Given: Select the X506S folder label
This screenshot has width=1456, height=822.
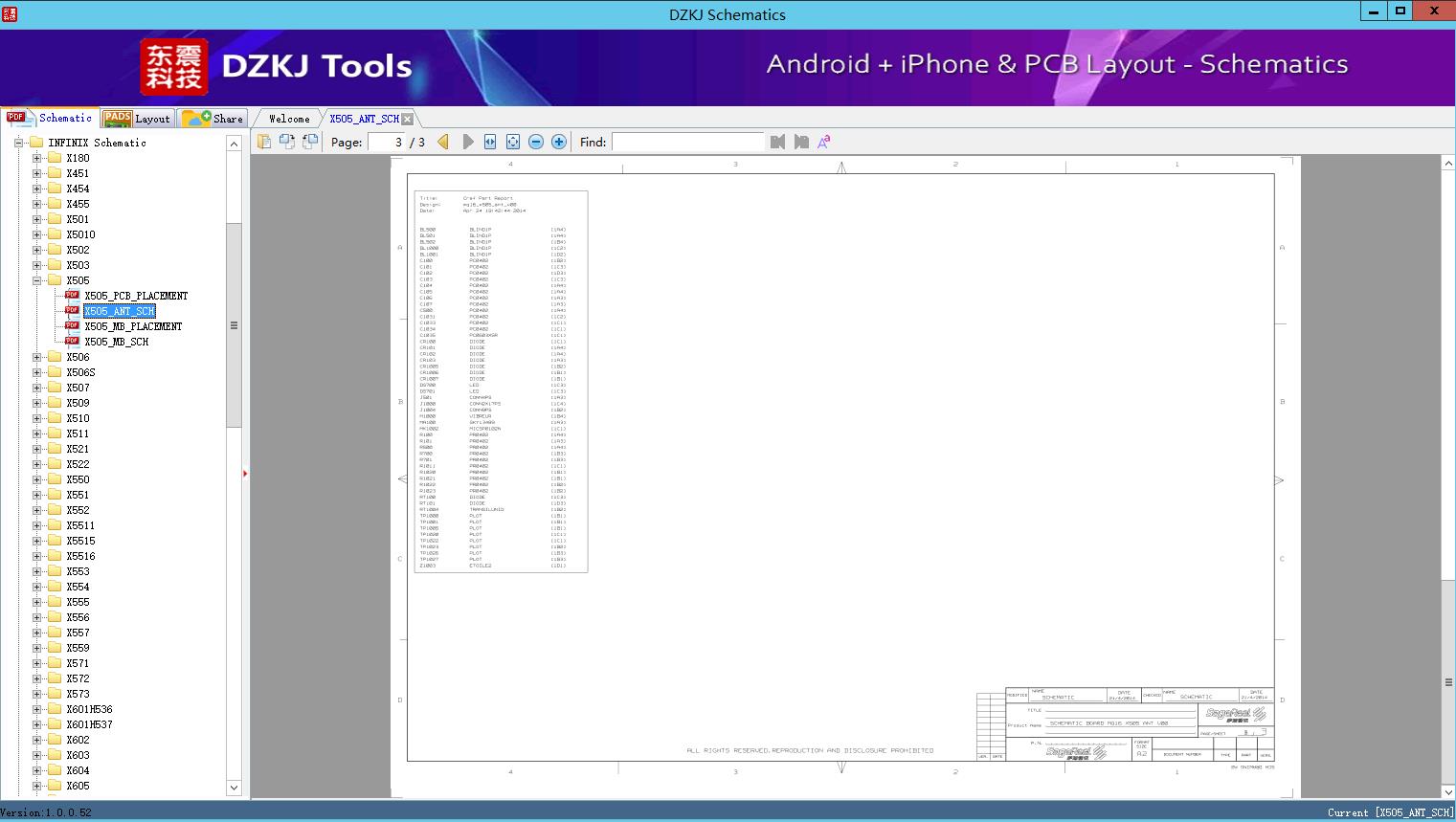Looking at the screenshot, I should [80, 372].
